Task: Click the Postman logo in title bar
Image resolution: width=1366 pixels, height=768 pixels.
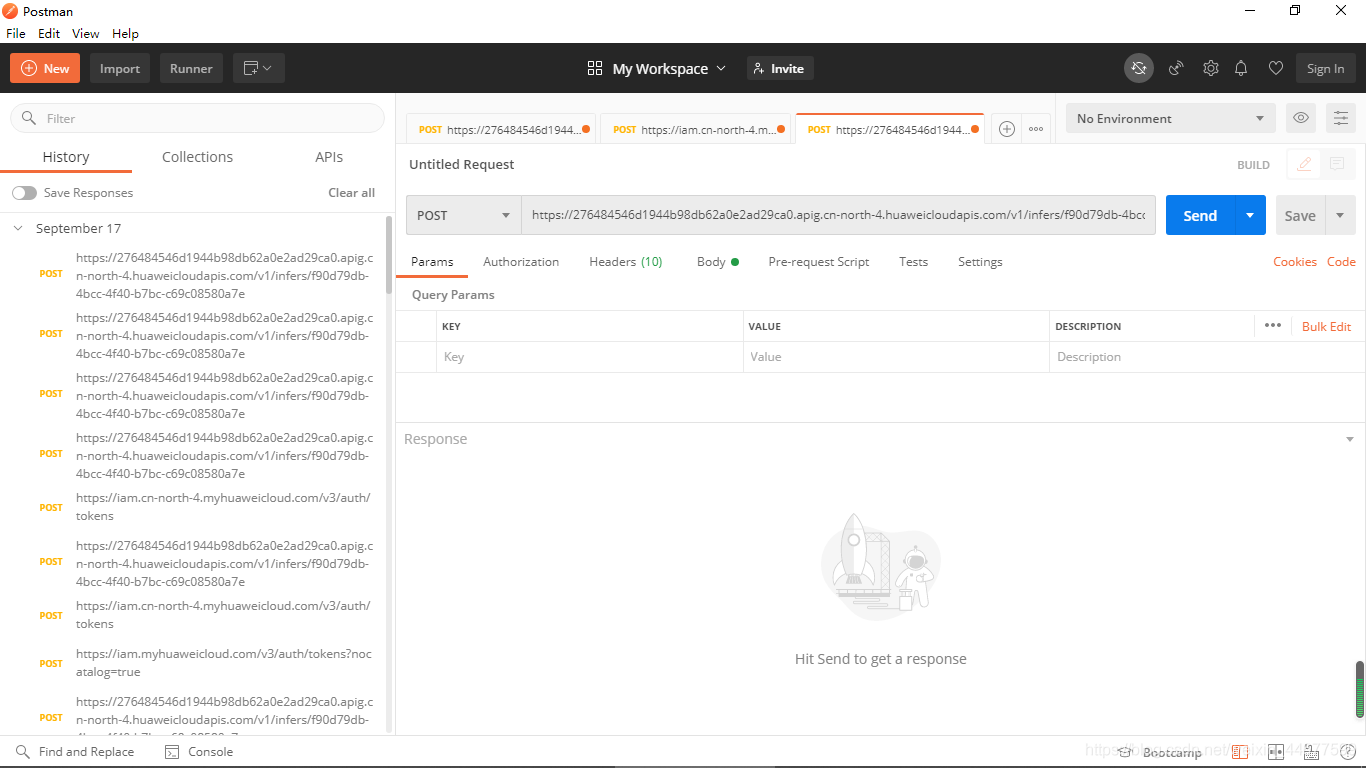Action: point(10,11)
